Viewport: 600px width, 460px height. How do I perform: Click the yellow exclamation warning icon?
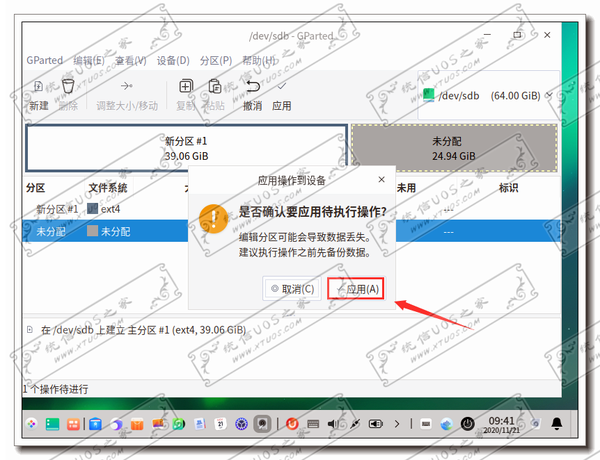tap(214, 219)
